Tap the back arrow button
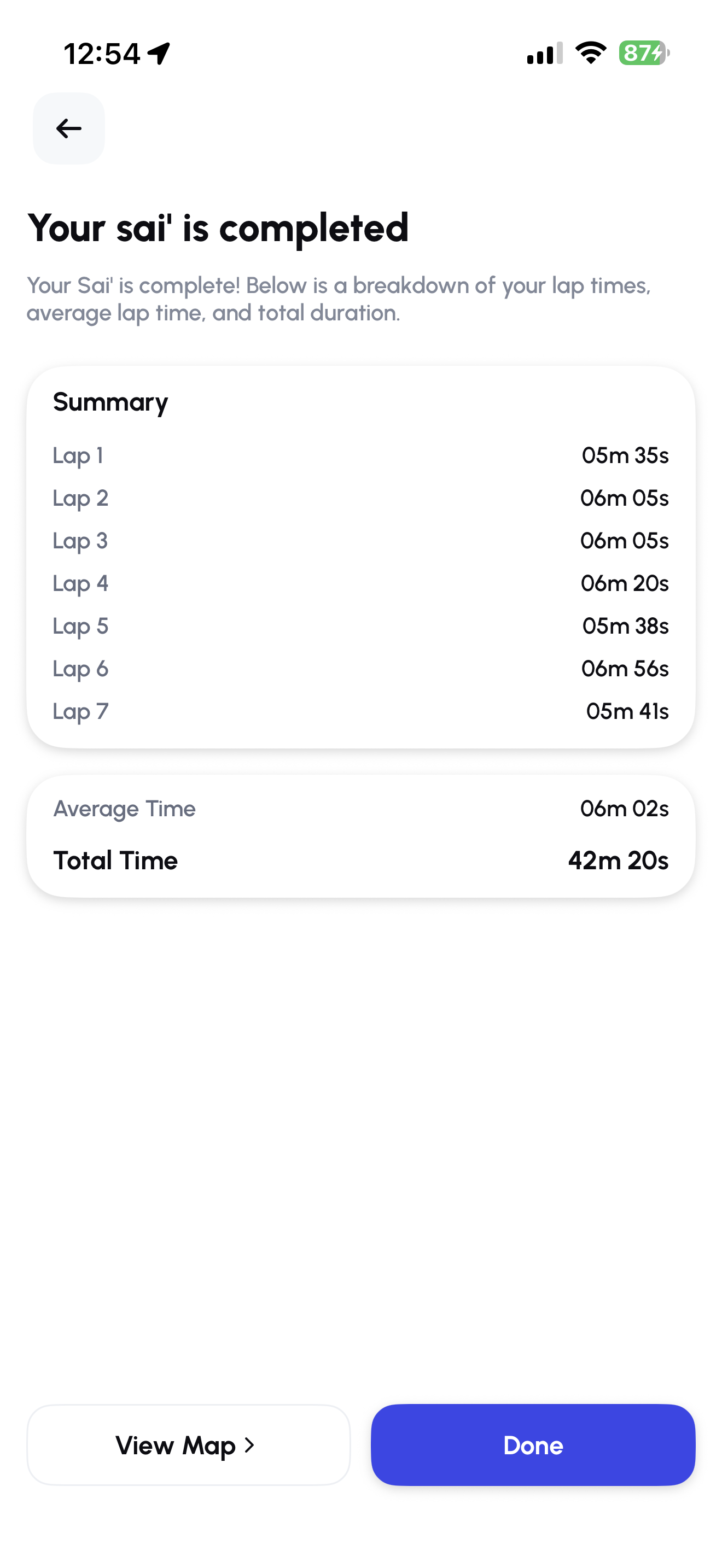The height and width of the screenshot is (1568, 722). tap(69, 128)
